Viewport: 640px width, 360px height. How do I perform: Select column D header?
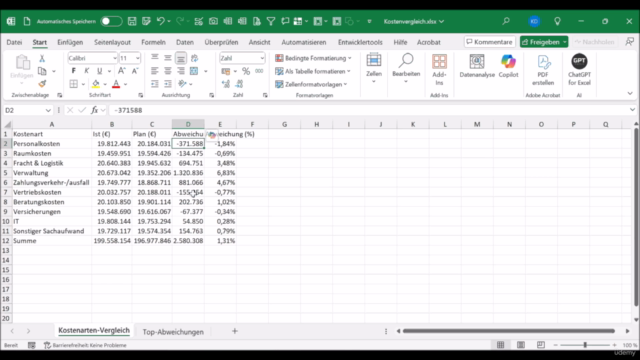coord(188,124)
